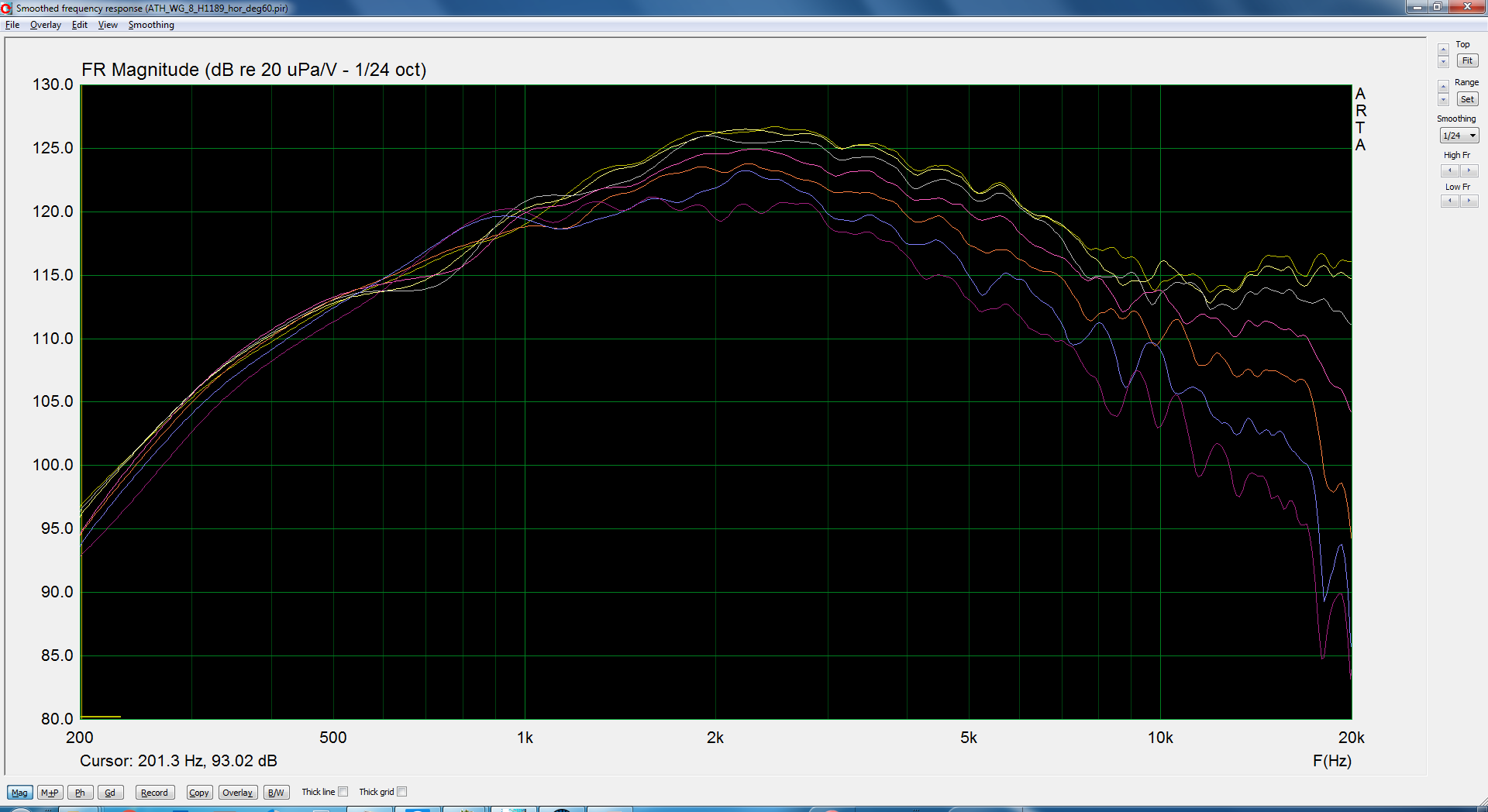Click the Record button

[x=154, y=793]
